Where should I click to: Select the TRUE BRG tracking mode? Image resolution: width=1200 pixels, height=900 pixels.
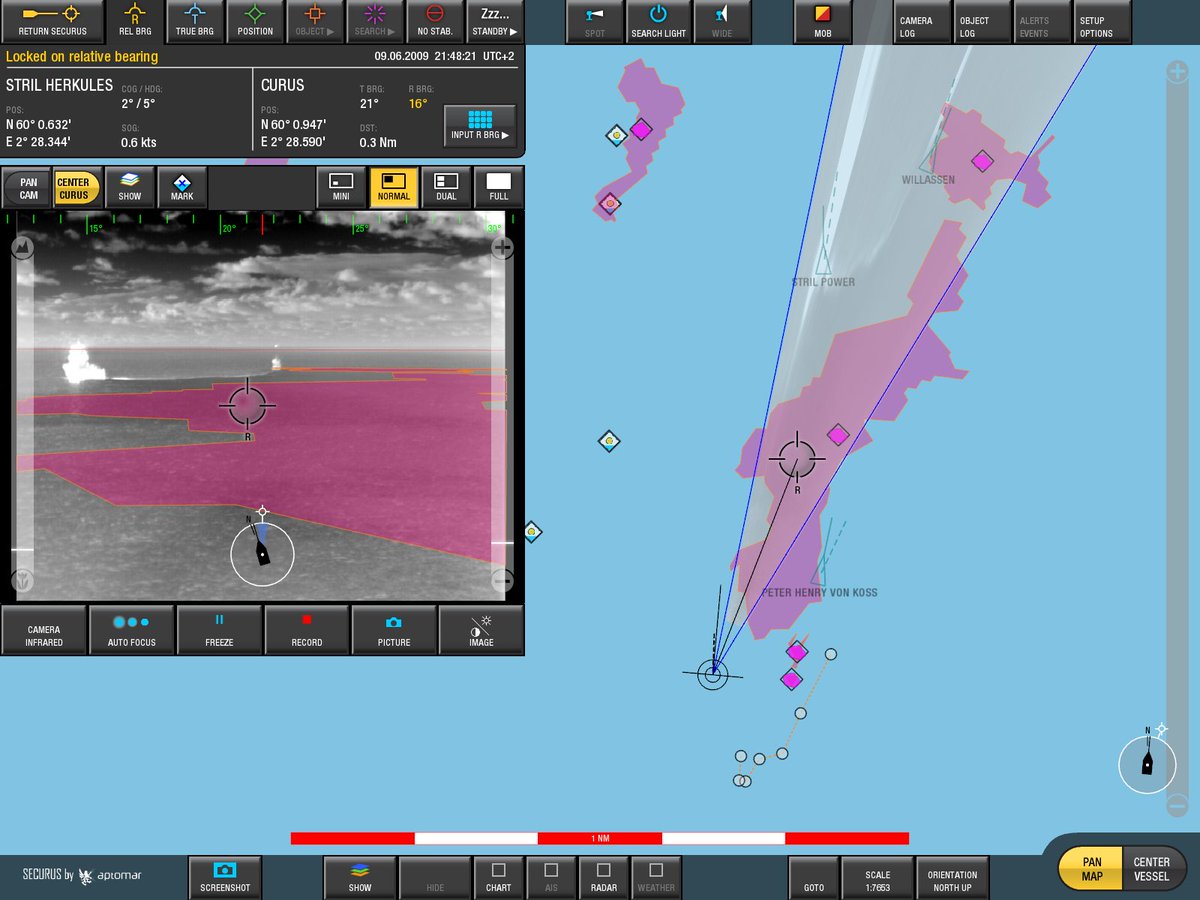pos(195,21)
